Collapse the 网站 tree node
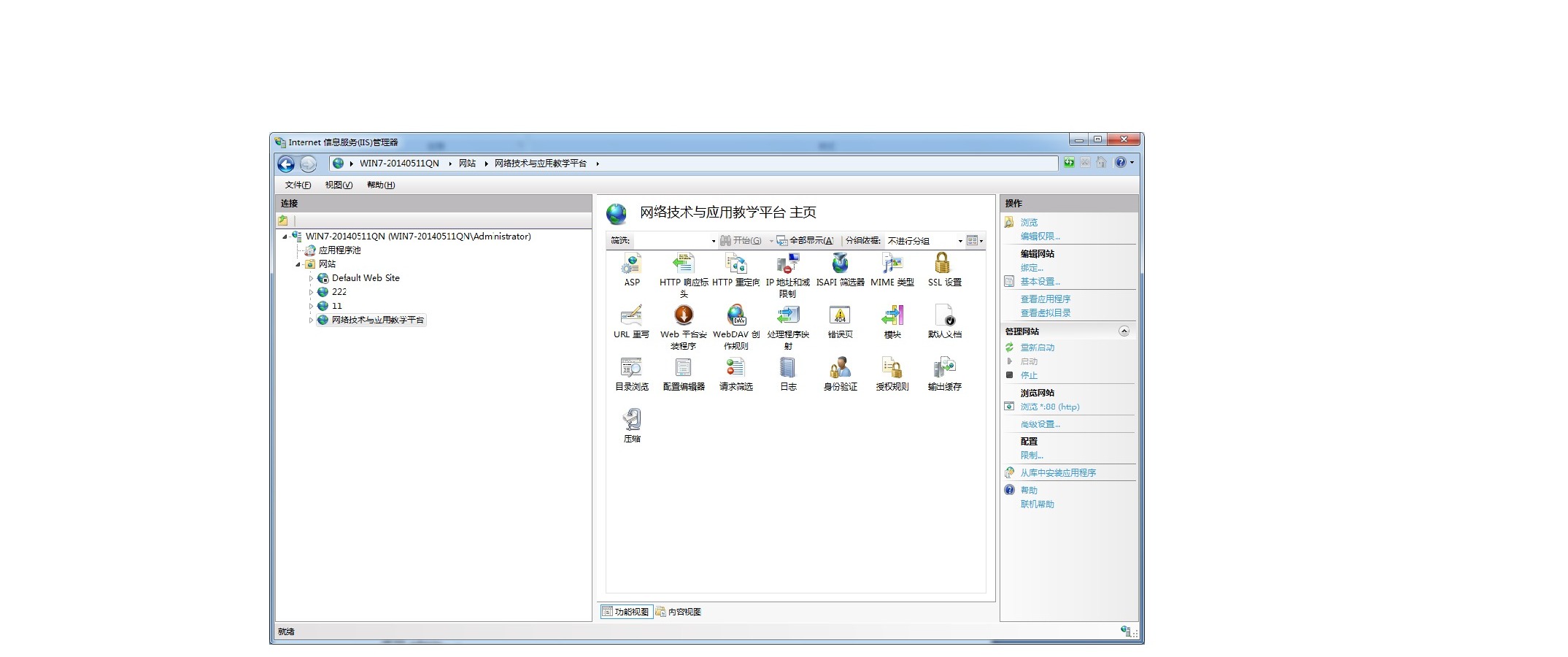The width and height of the screenshot is (1568, 657). [x=298, y=264]
